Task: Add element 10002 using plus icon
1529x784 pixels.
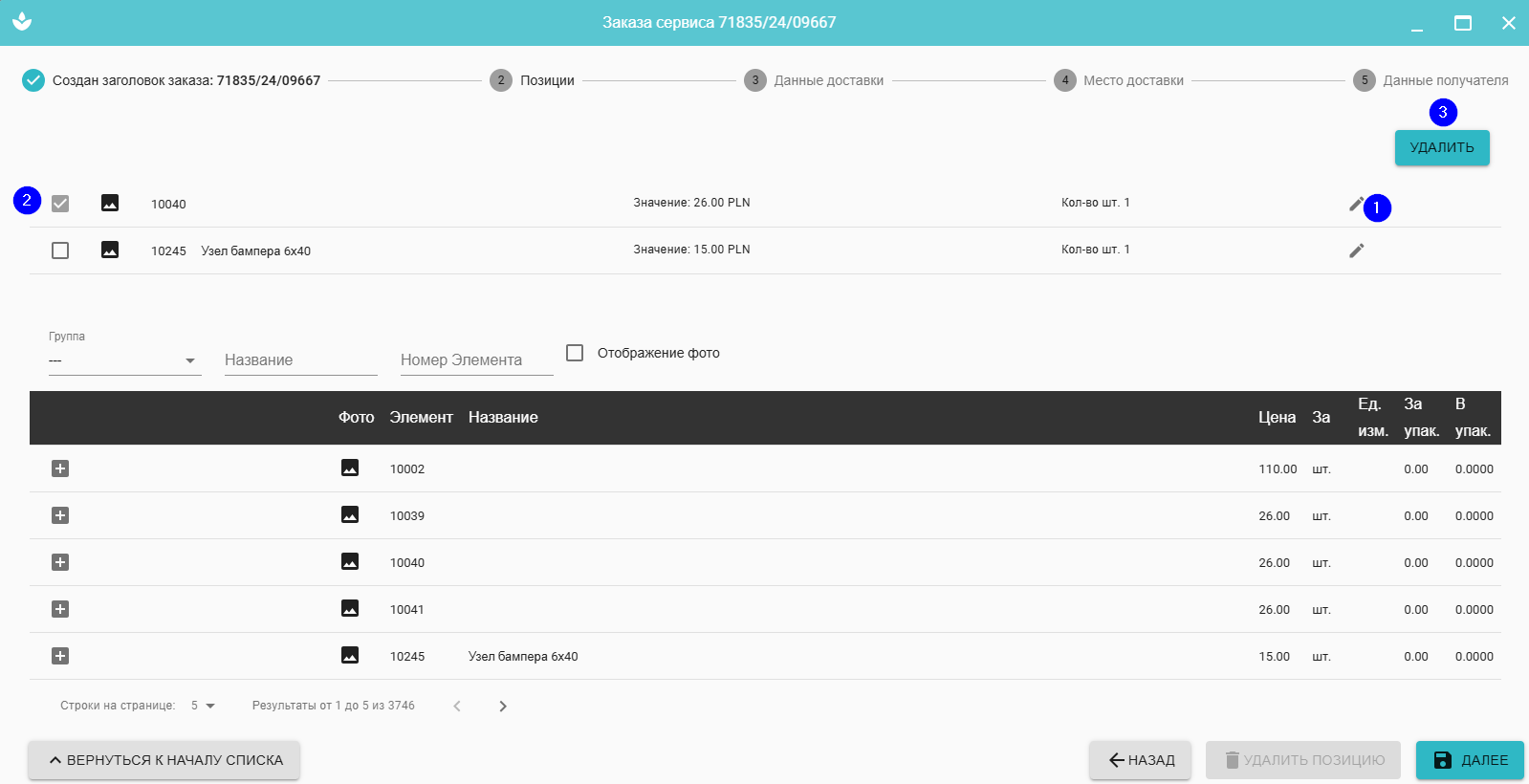Action: pos(60,468)
